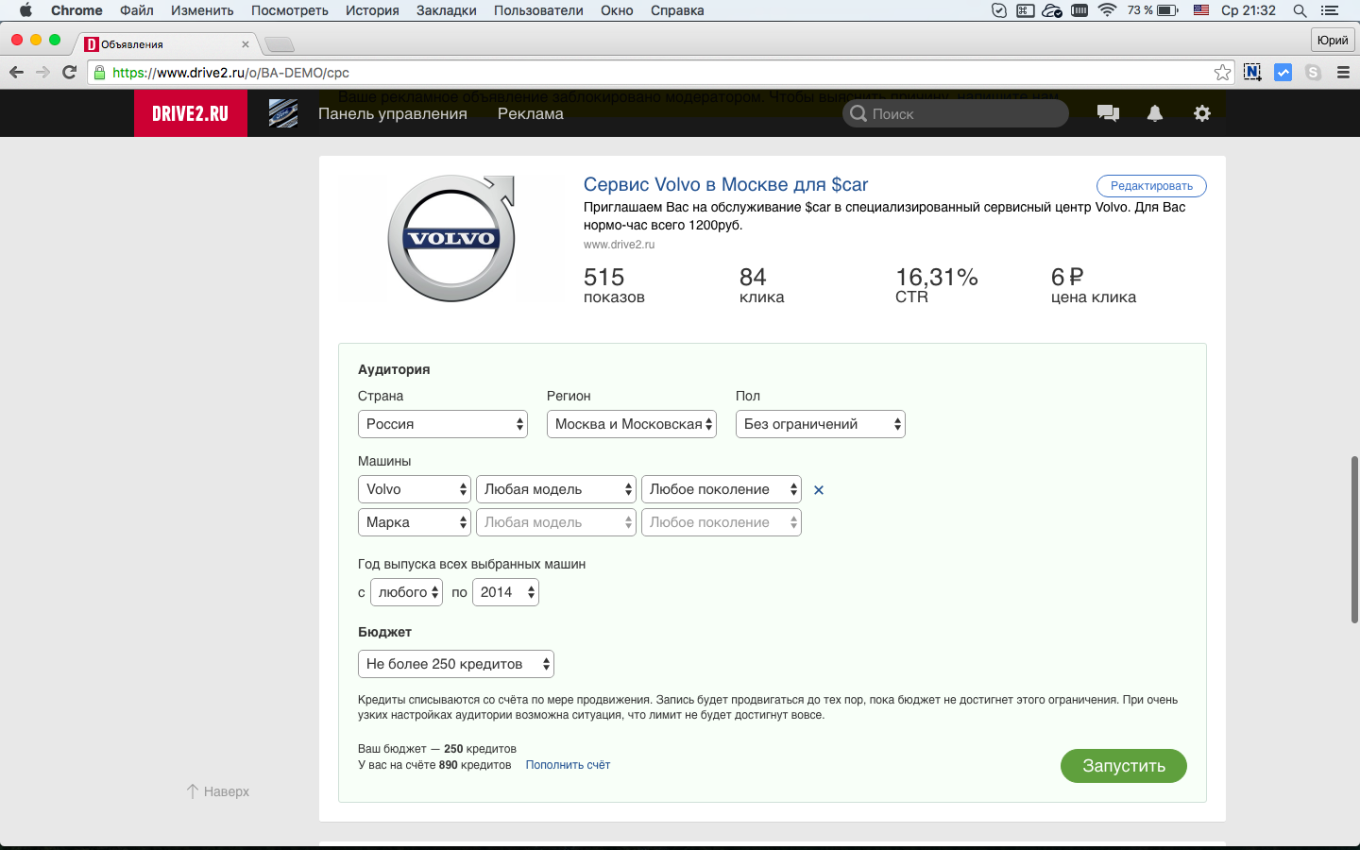Show notifications via the bell icon
The height and width of the screenshot is (850, 1360).
(x=1155, y=113)
